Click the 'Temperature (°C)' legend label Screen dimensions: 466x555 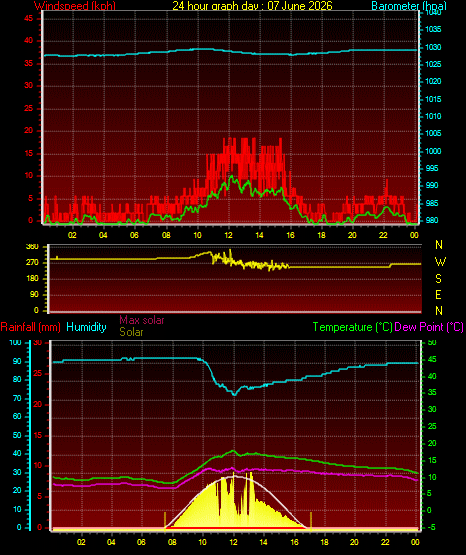[x=353, y=327]
